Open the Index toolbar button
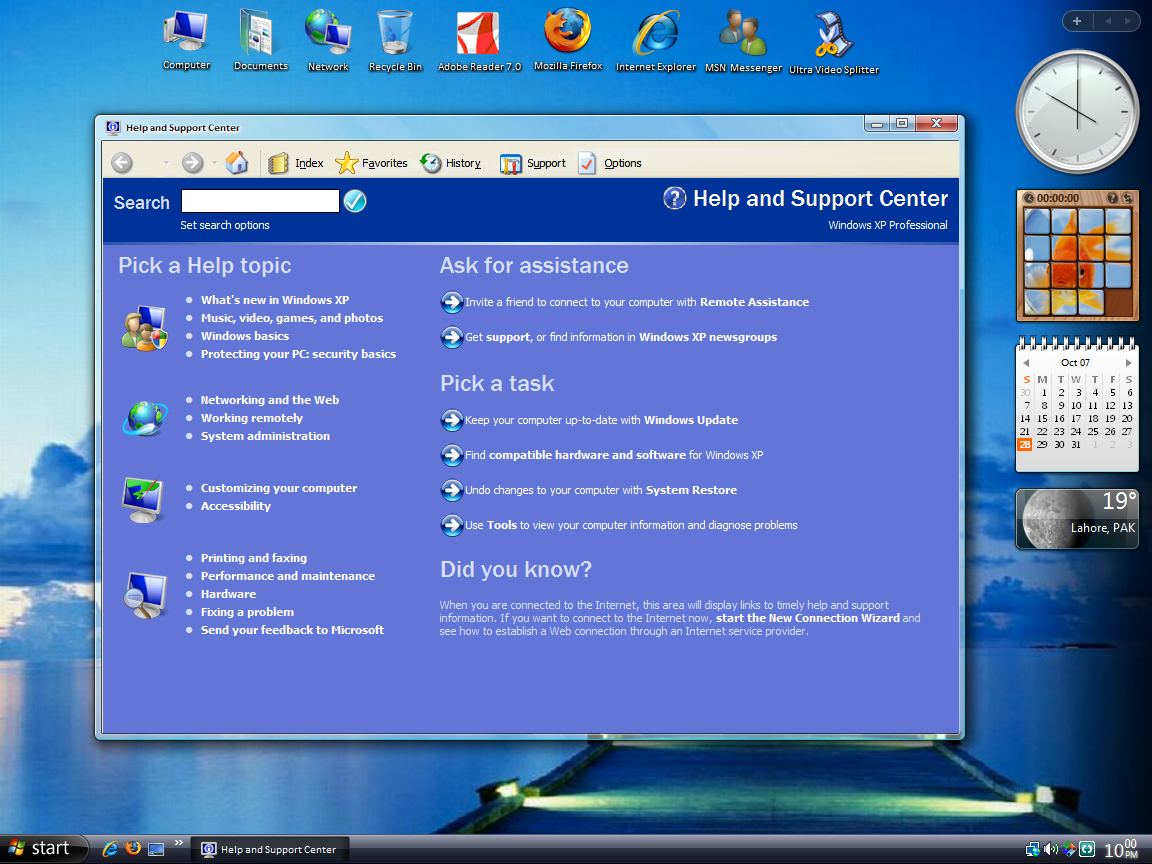 pos(296,163)
